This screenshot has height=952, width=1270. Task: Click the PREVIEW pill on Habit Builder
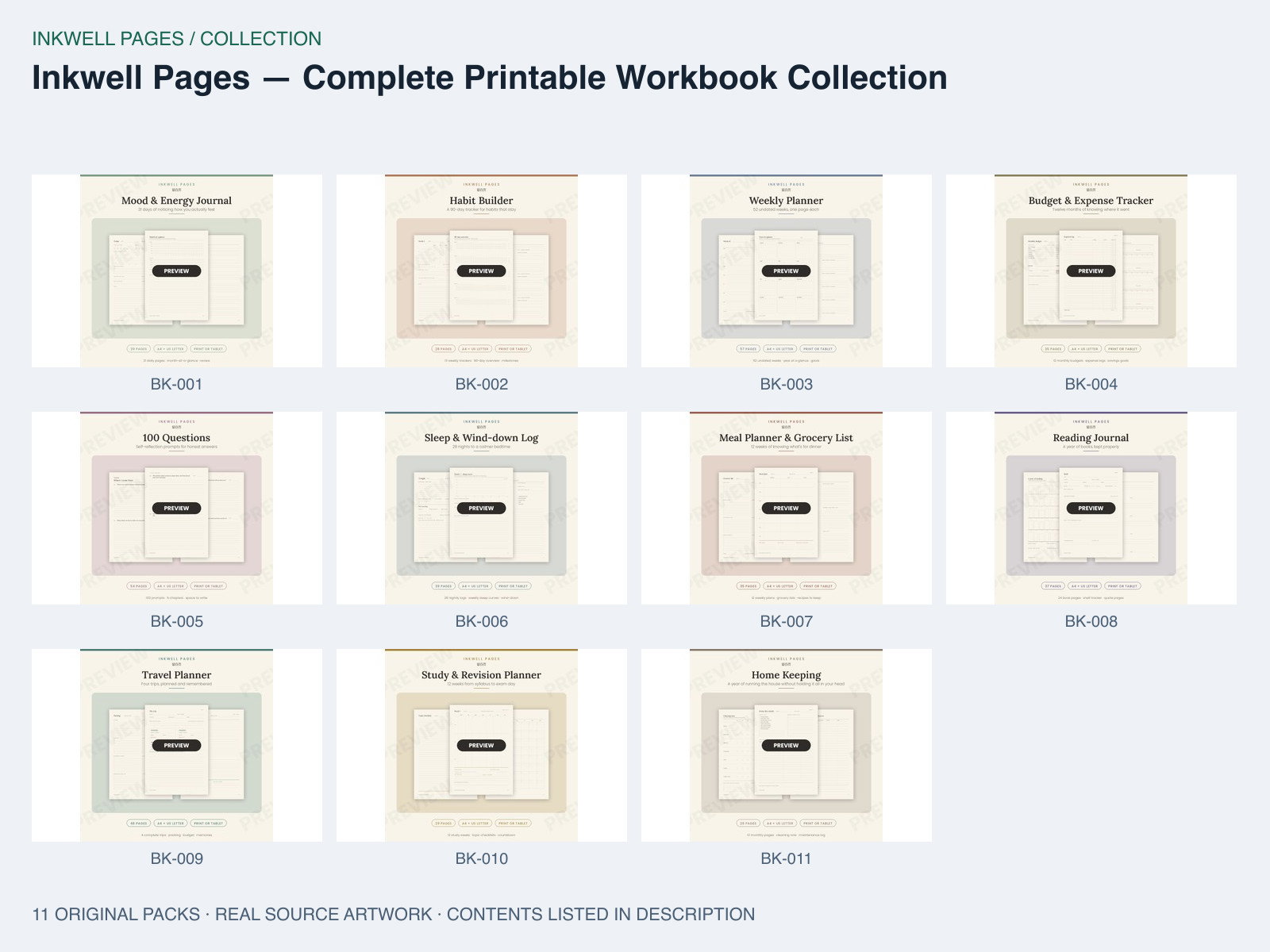(481, 271)
